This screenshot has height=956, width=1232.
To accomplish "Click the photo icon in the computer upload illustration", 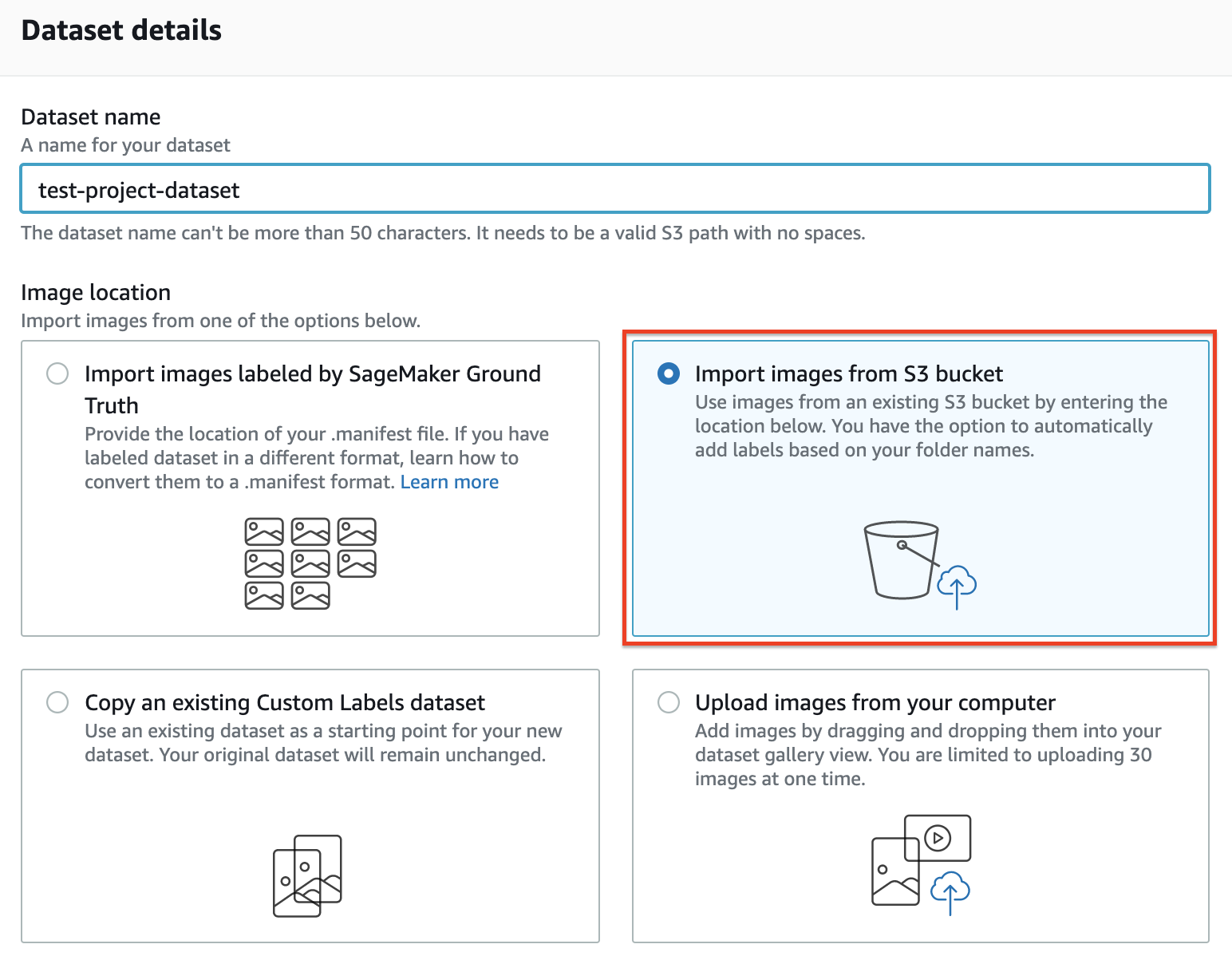I will (x=895, y=872).
